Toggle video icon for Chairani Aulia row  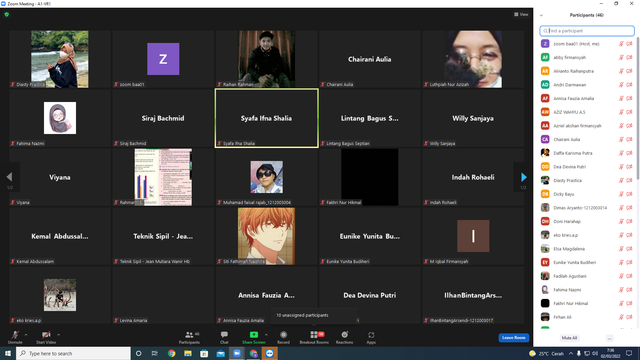click(x=629, y=140)
